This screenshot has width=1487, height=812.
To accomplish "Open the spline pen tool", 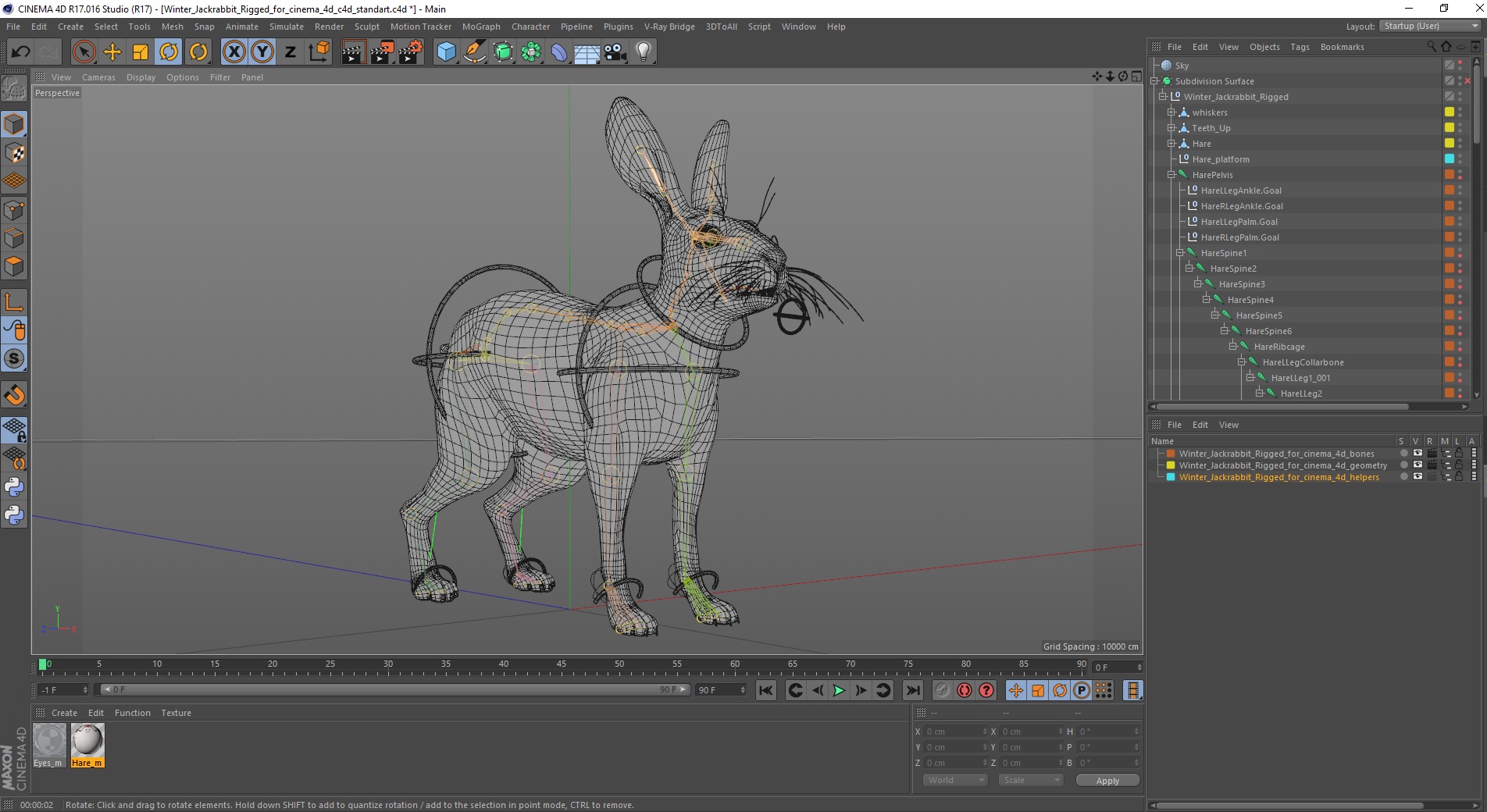I will pyautogui.click(x=474, y=52).
